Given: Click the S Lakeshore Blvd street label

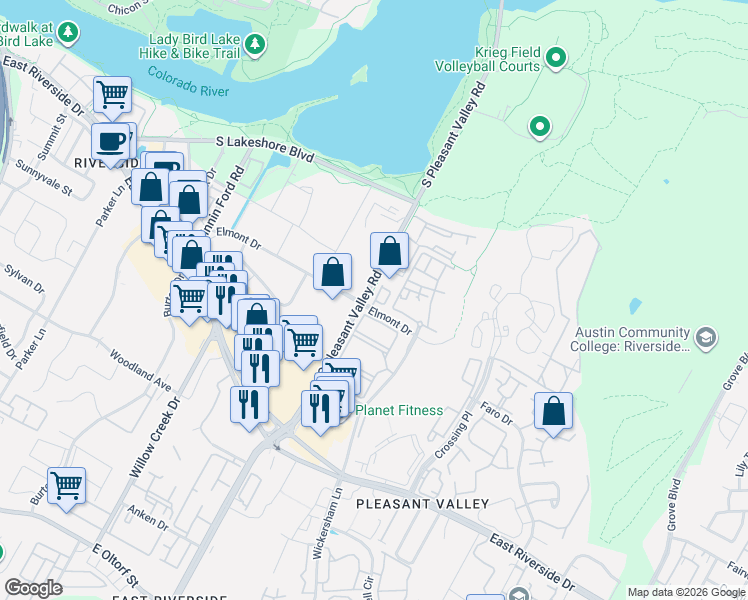Looking at the screenshot, I should click(265, 149).
